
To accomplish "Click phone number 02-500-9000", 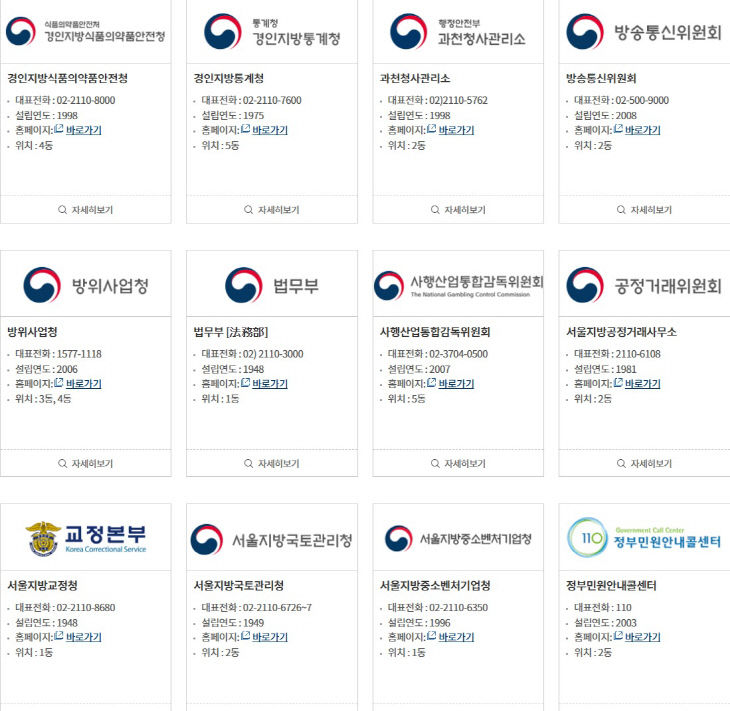I will tap(642, 100).
